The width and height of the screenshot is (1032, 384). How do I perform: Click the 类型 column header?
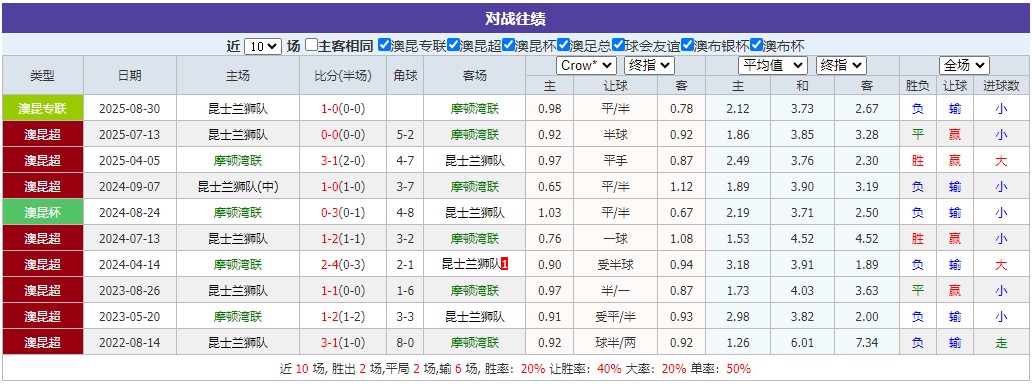tap(43, 76)
